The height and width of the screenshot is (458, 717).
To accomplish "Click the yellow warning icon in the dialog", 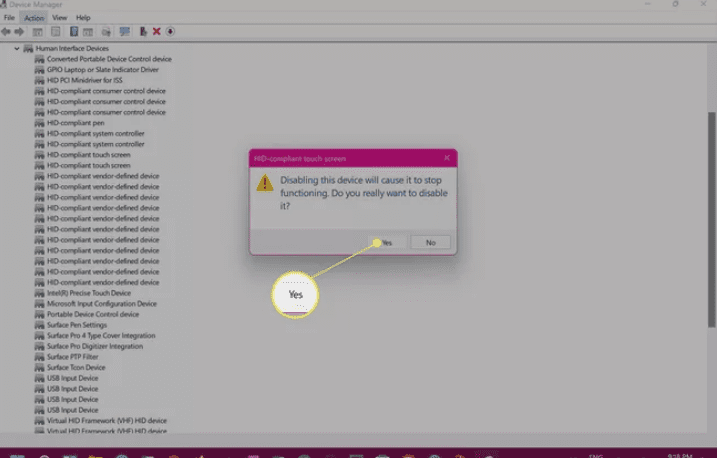I will pos(264,183).
